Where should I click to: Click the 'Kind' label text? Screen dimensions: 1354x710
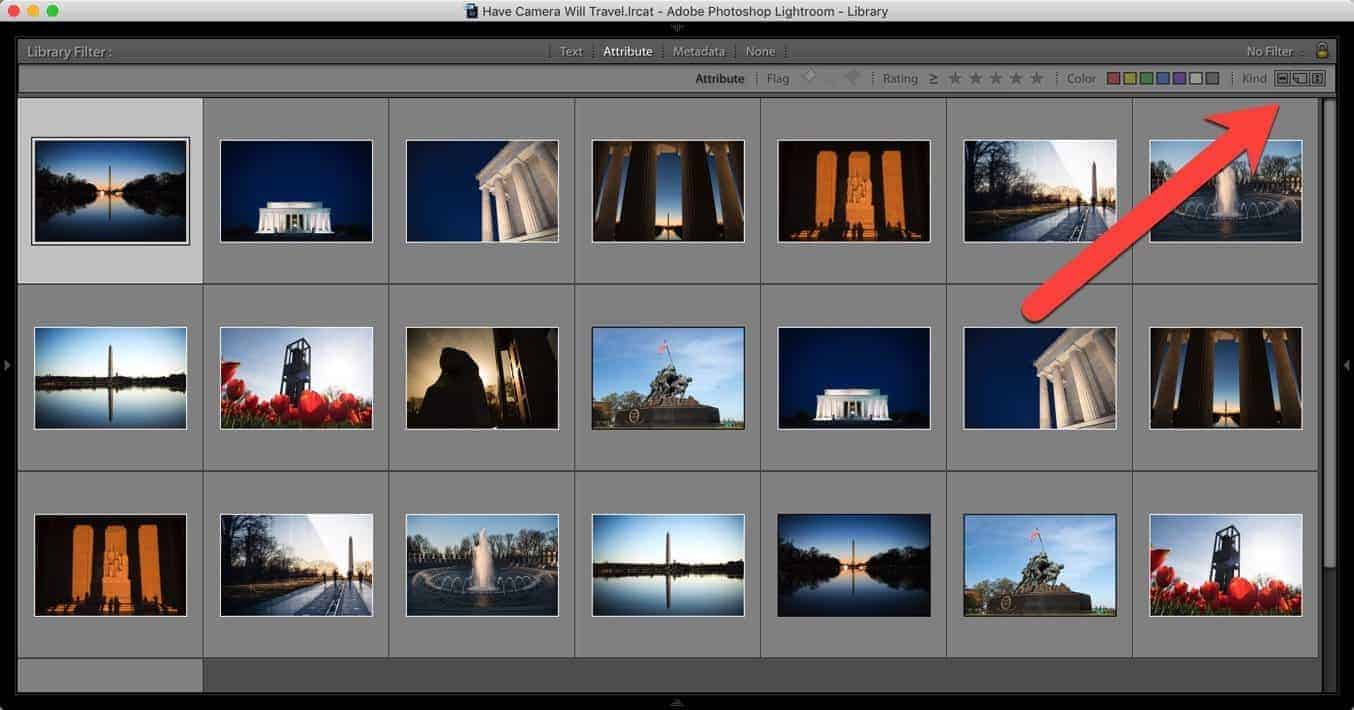(1254, 78)
